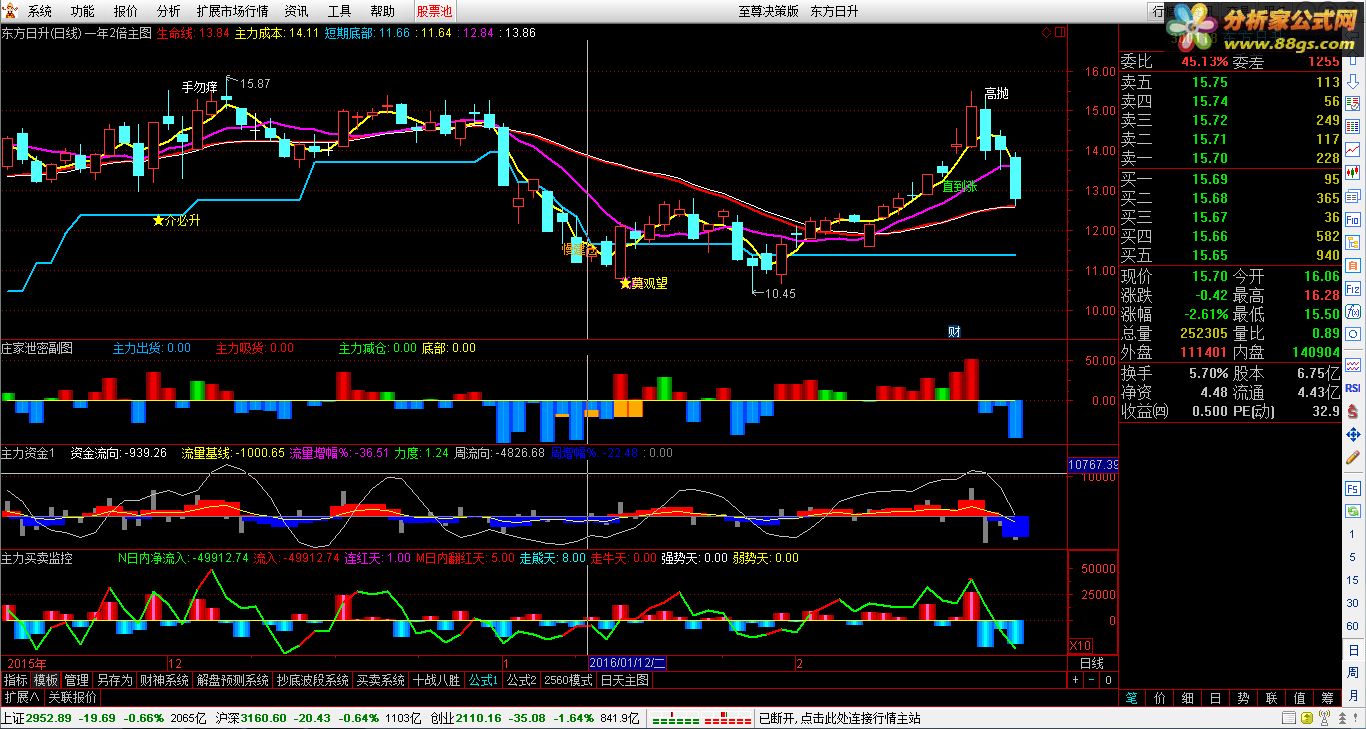Switch to 2560模式 tab

(x=568, y=680)
